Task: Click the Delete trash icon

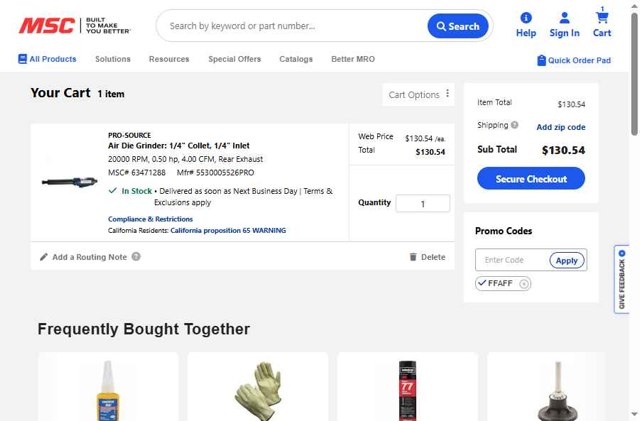Action: tap(413, 257)
